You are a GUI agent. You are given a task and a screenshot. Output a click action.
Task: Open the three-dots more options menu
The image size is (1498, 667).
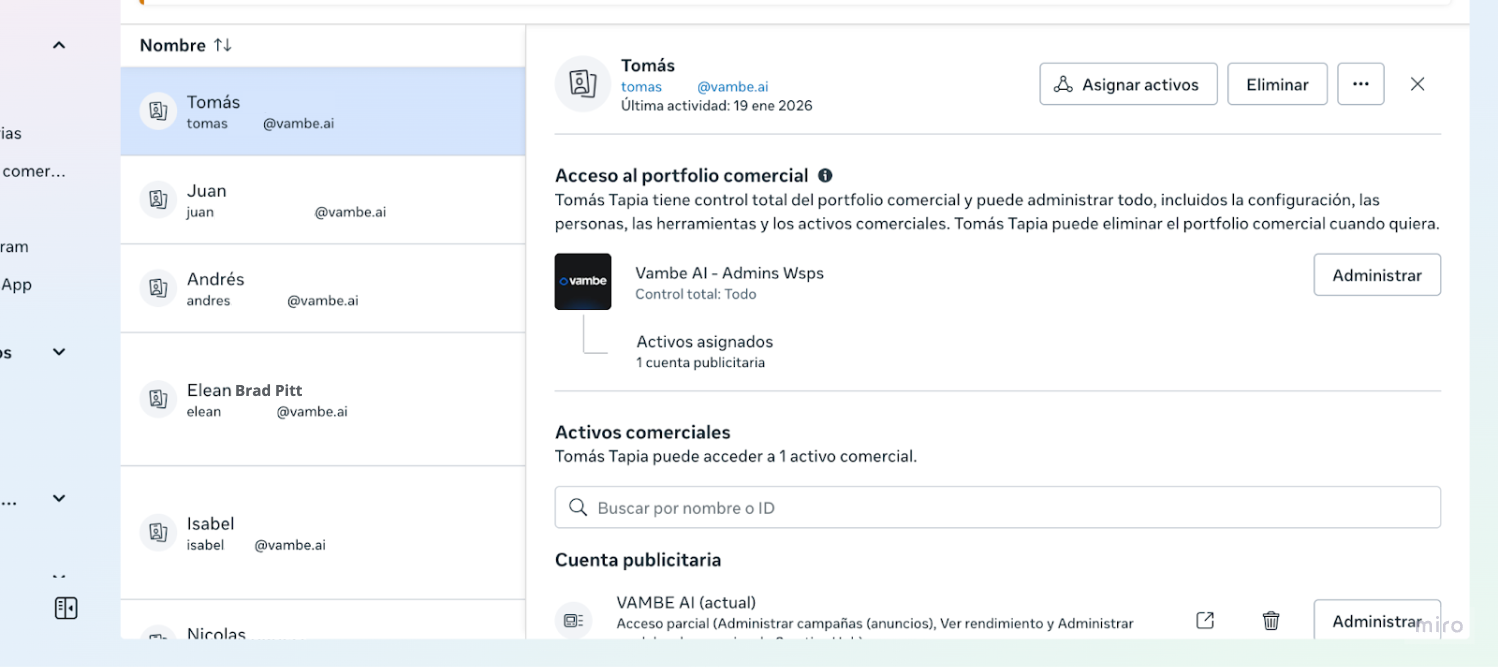(x=1360, y=84)
